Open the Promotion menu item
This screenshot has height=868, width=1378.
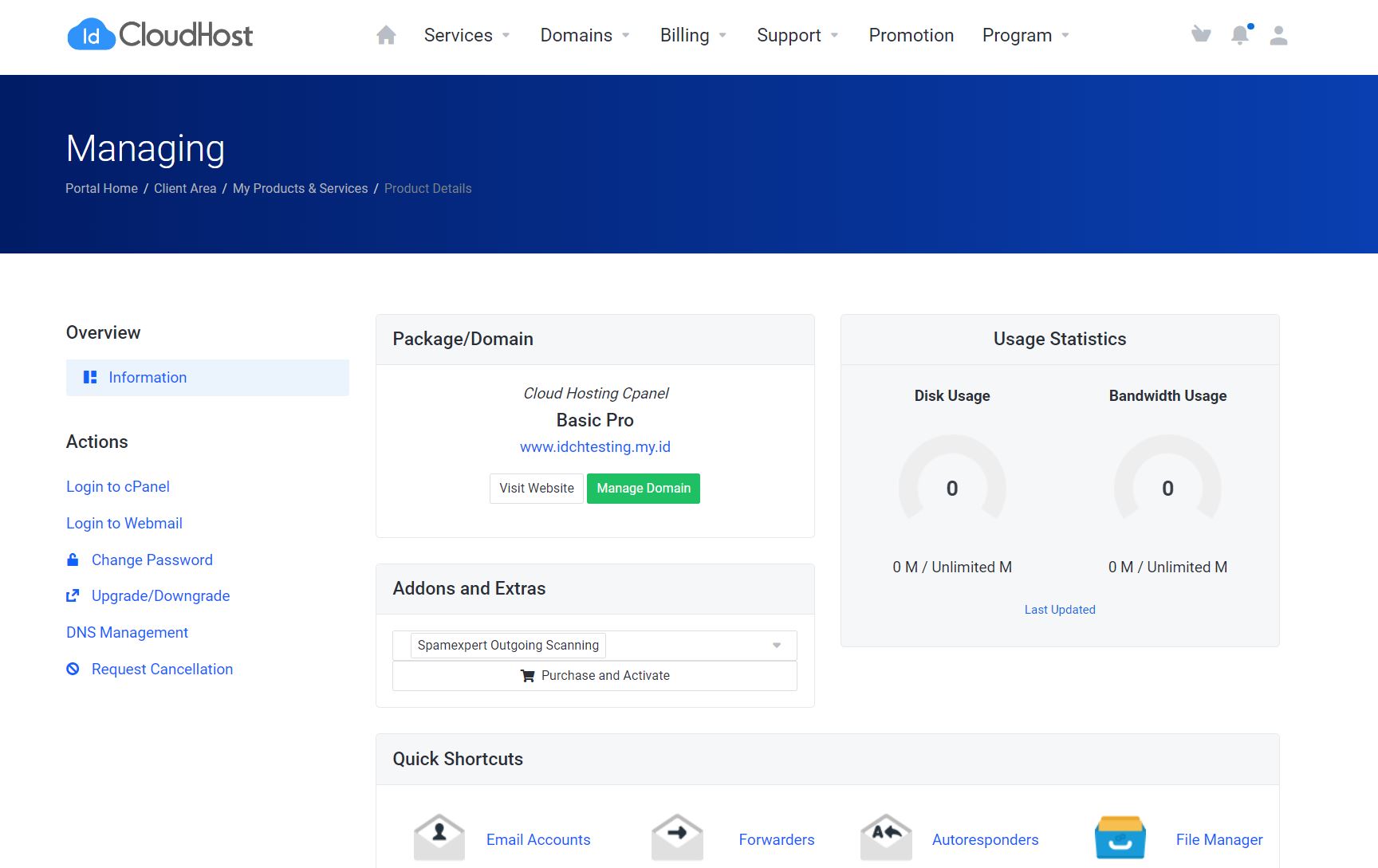(911, 35)
